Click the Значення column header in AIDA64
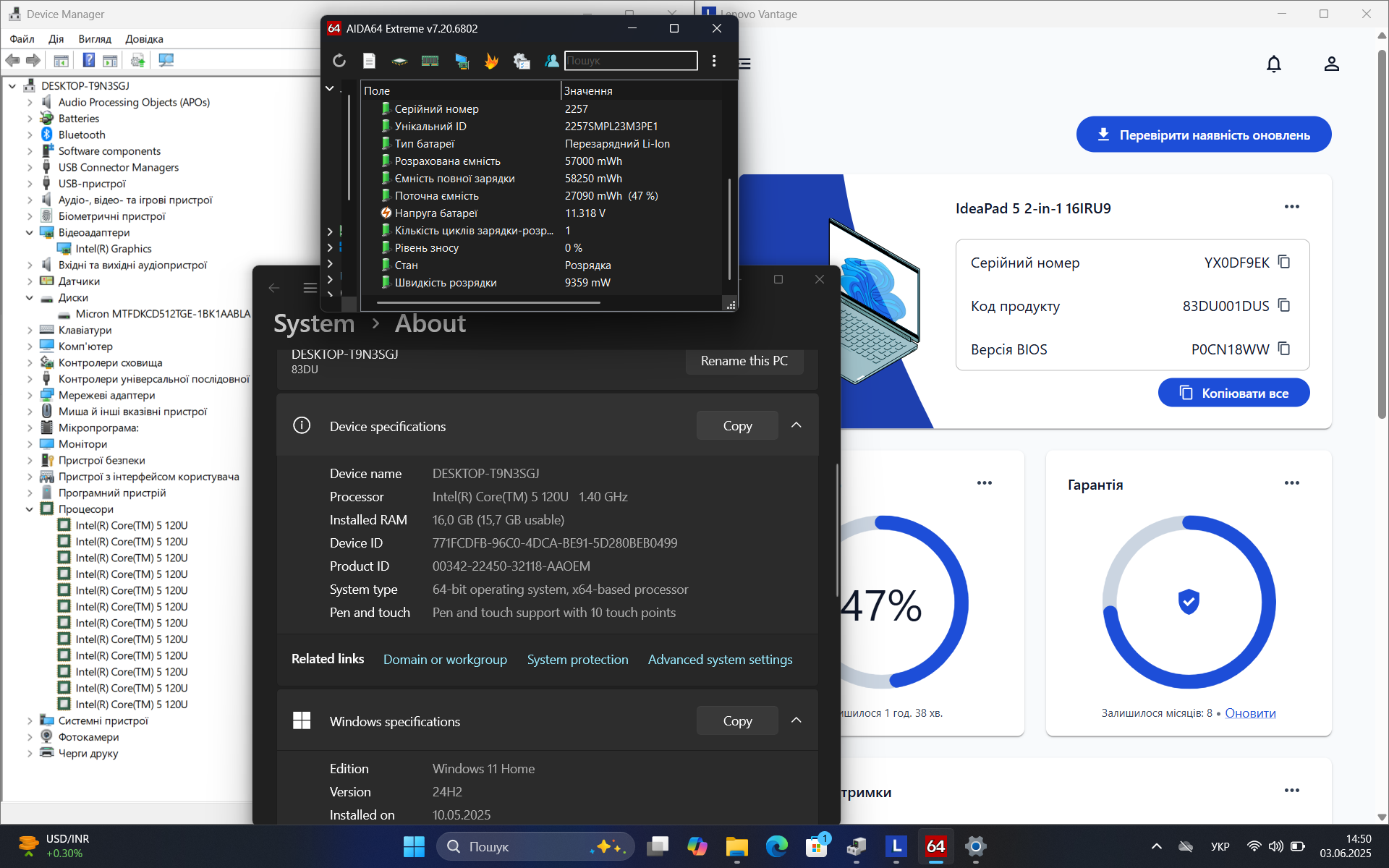Image resolution: width=1389 pixels, height=868 pixels. [642, 90]
